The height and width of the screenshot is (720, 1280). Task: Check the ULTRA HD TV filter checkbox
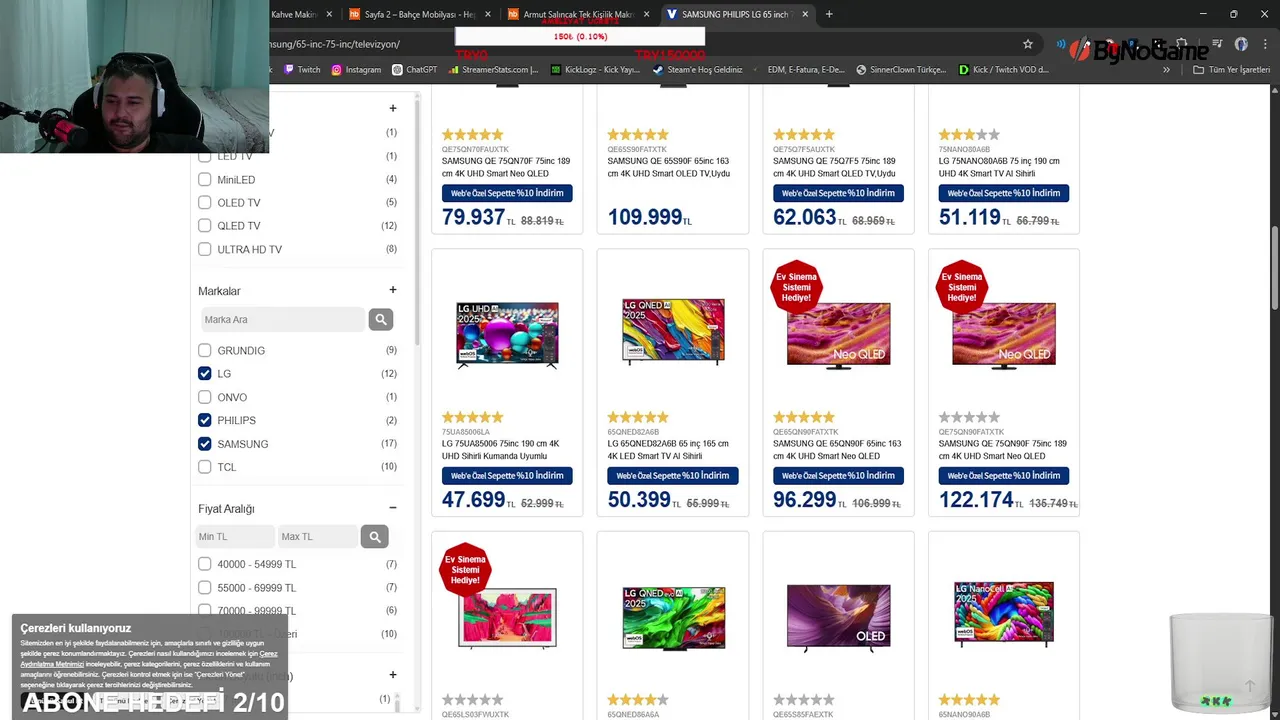point(204,249)
